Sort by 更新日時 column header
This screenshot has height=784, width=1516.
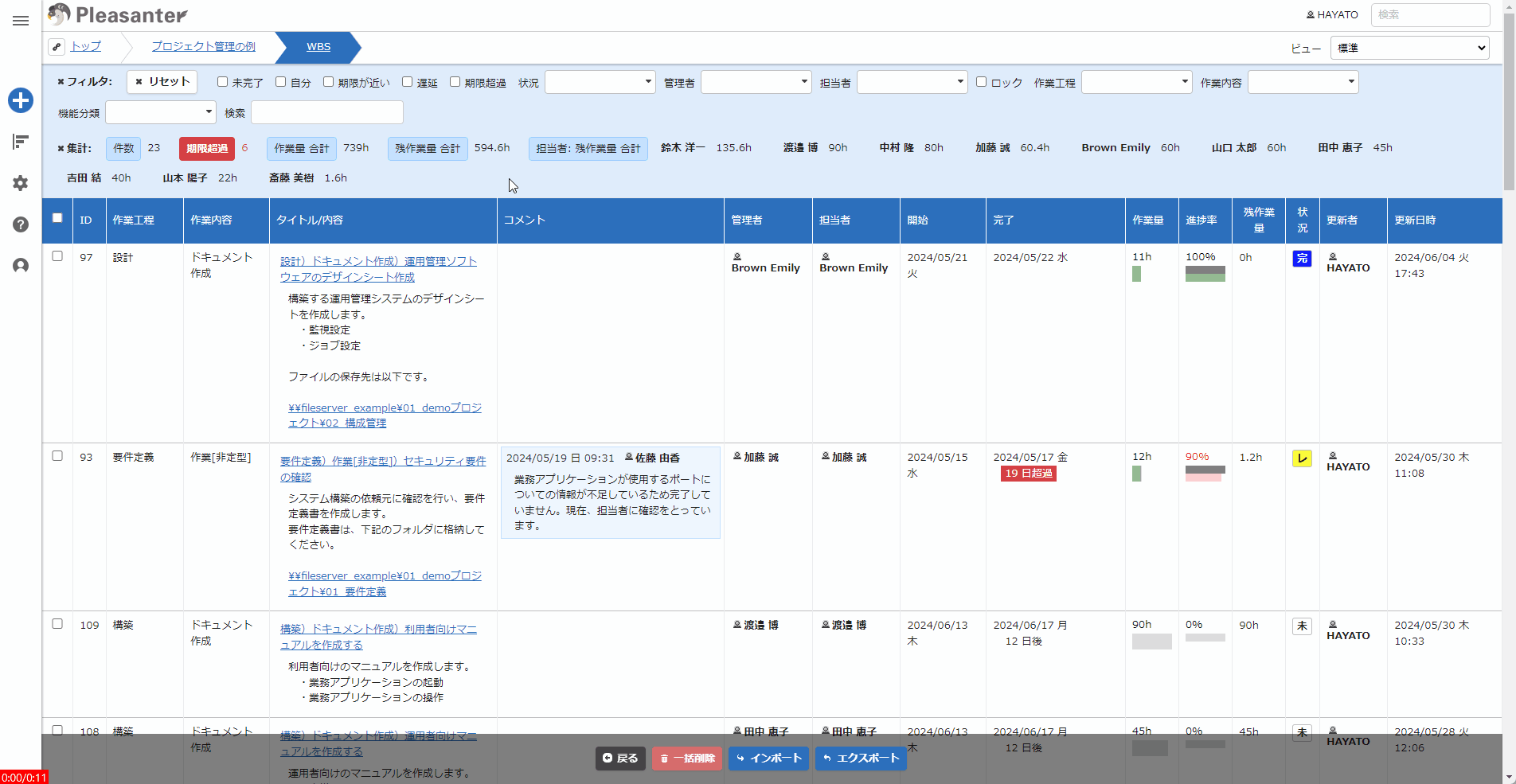point(1444,220)
